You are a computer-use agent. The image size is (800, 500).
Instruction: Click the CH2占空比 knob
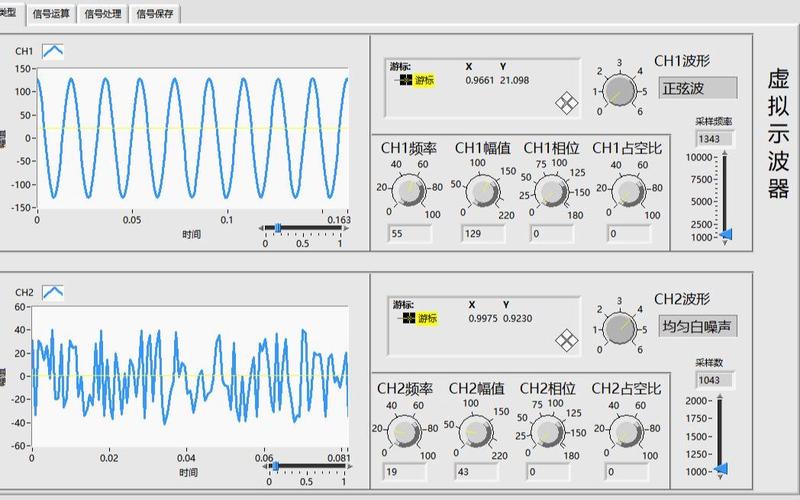coord(626,432)
